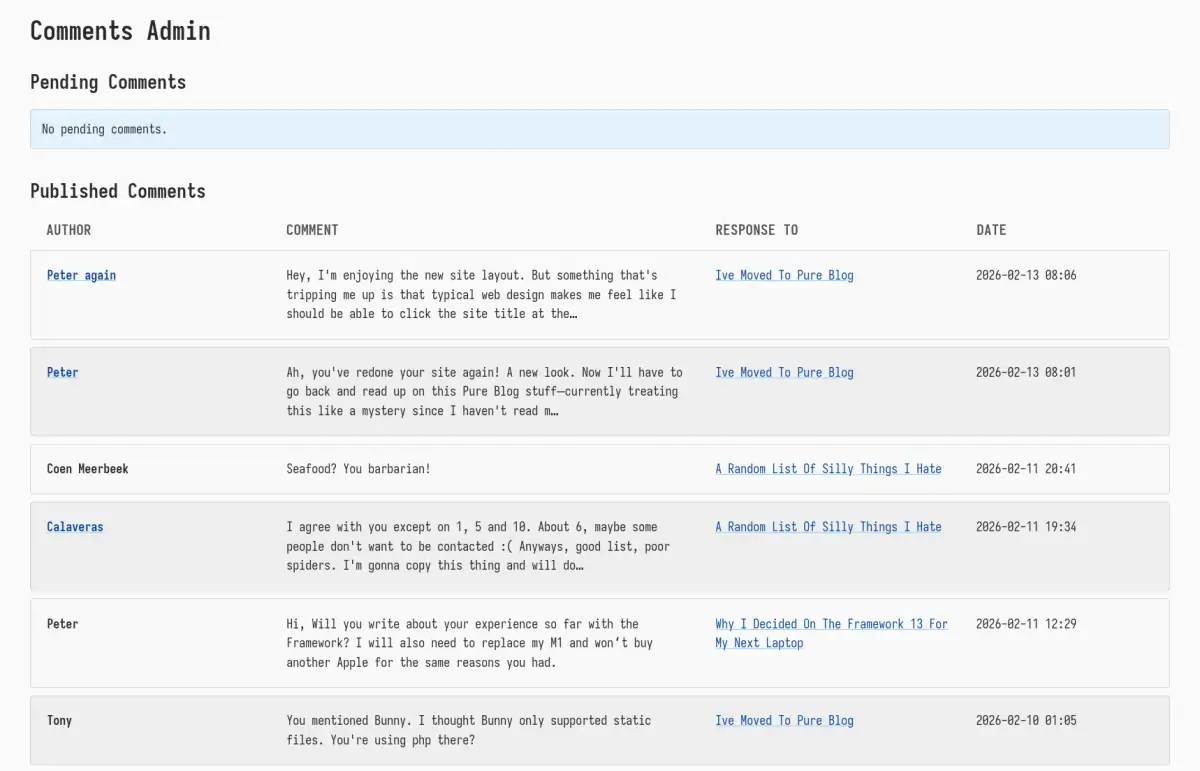Click the RESPONSE TO column header
This screenshot has width=1200, height=771.
756,230
